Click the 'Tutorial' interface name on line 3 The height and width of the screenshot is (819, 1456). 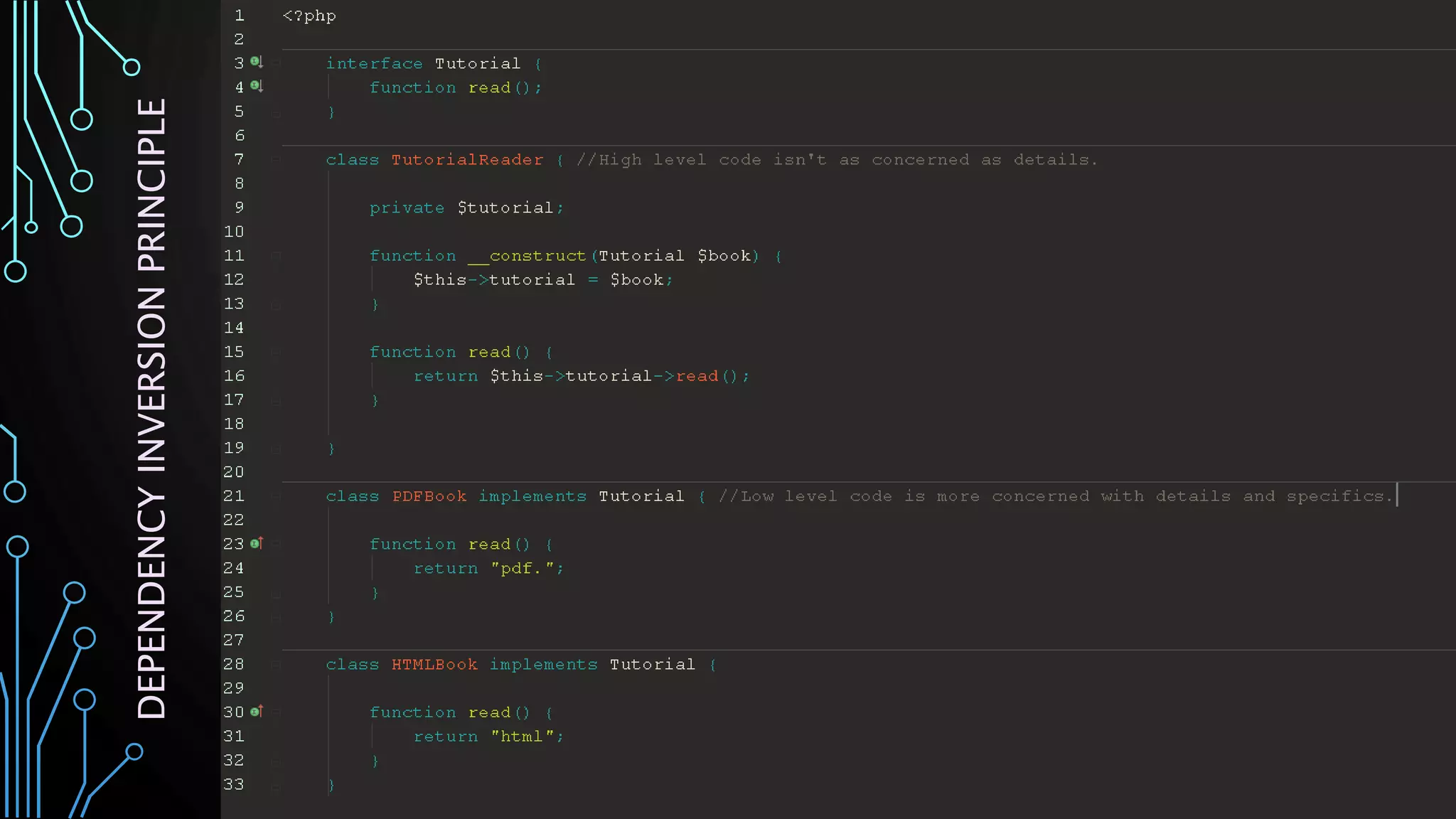478,63
